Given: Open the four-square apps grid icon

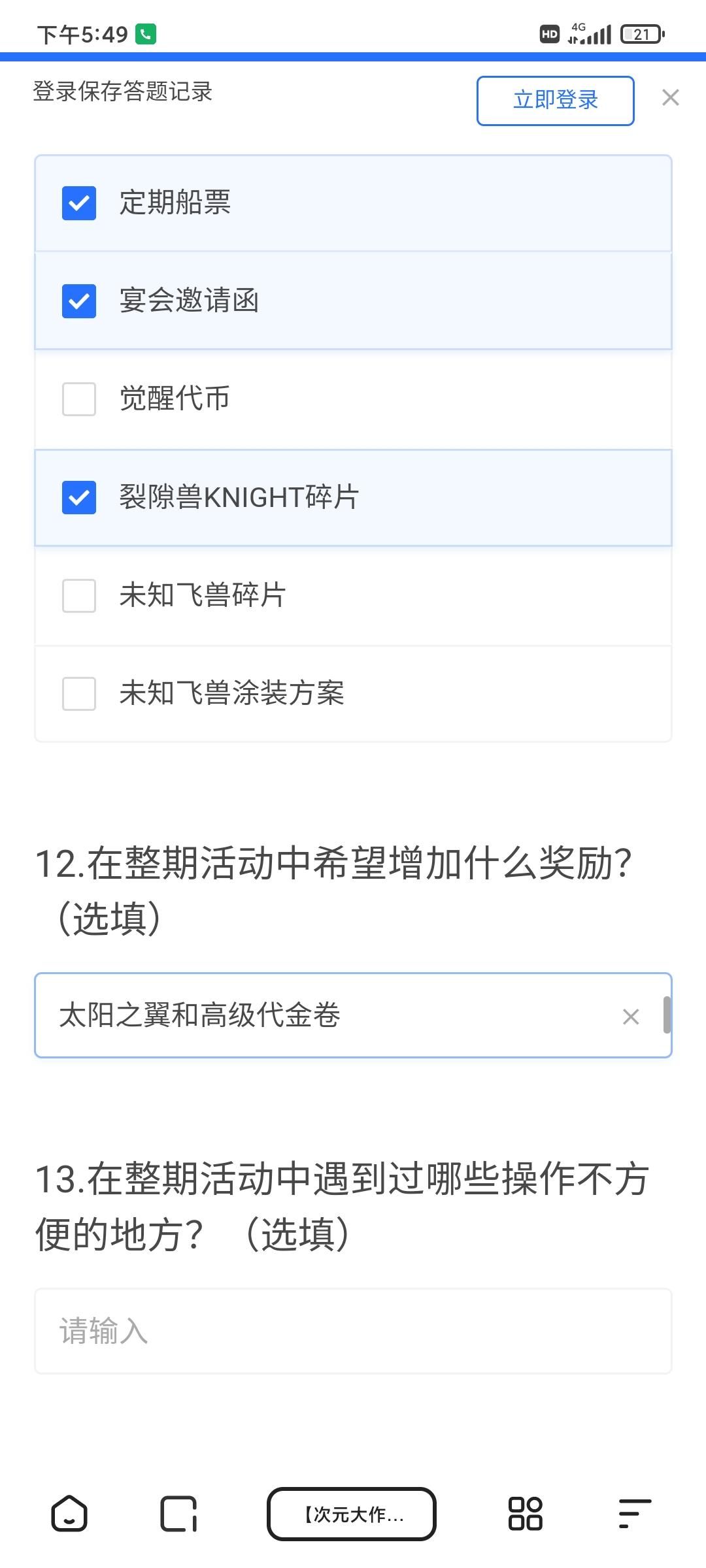Looking at the screenshot, I should [526, 1513].
